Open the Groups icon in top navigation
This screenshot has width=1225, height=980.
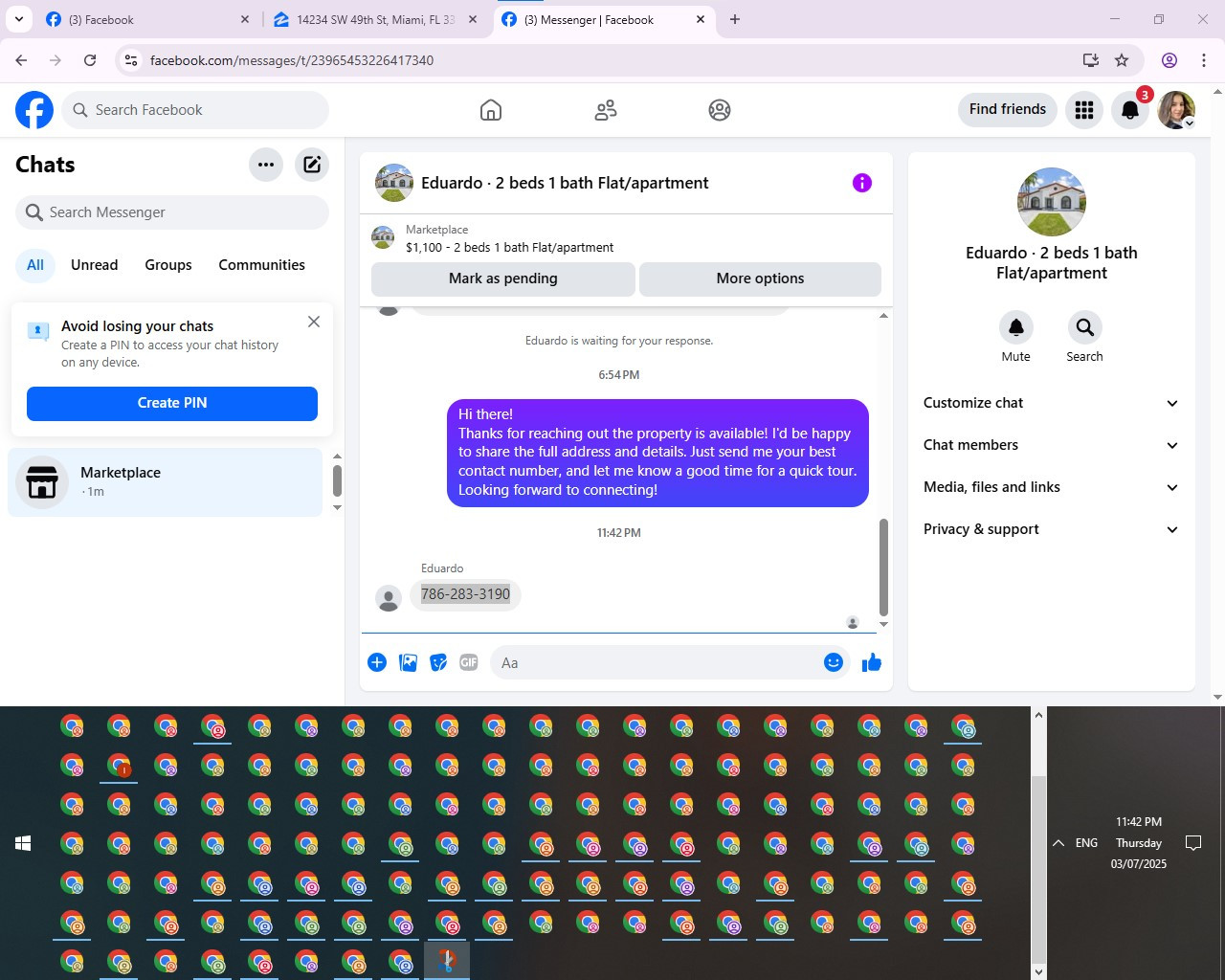coord(720,110)
